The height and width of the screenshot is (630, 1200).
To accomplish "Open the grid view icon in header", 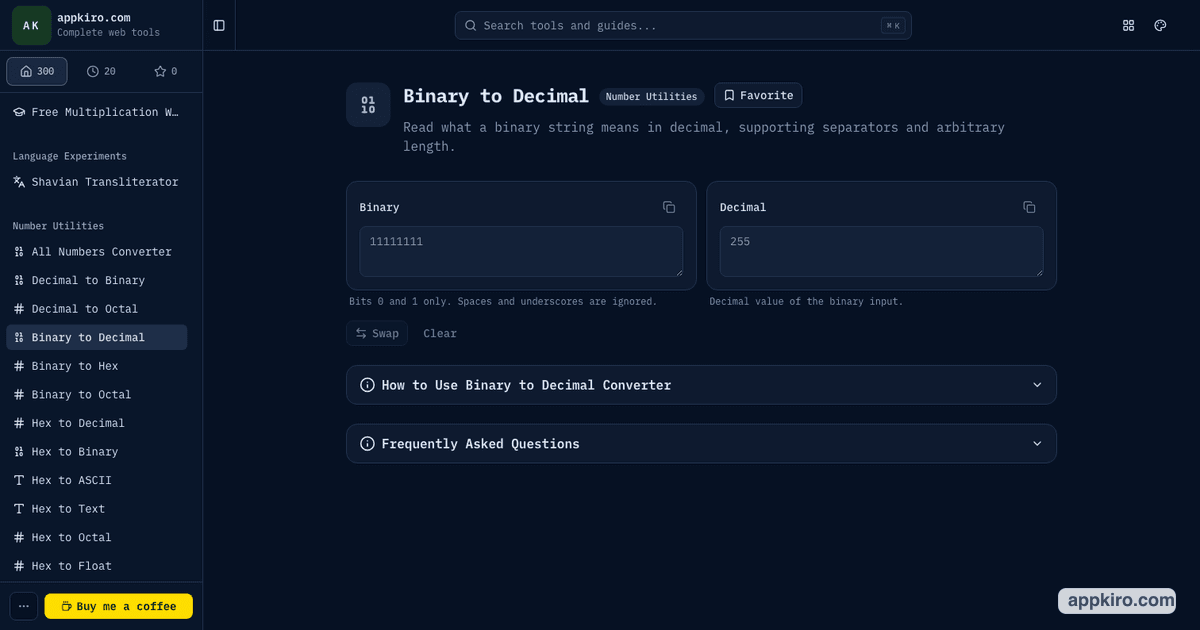I will [x=1129, y=25].
